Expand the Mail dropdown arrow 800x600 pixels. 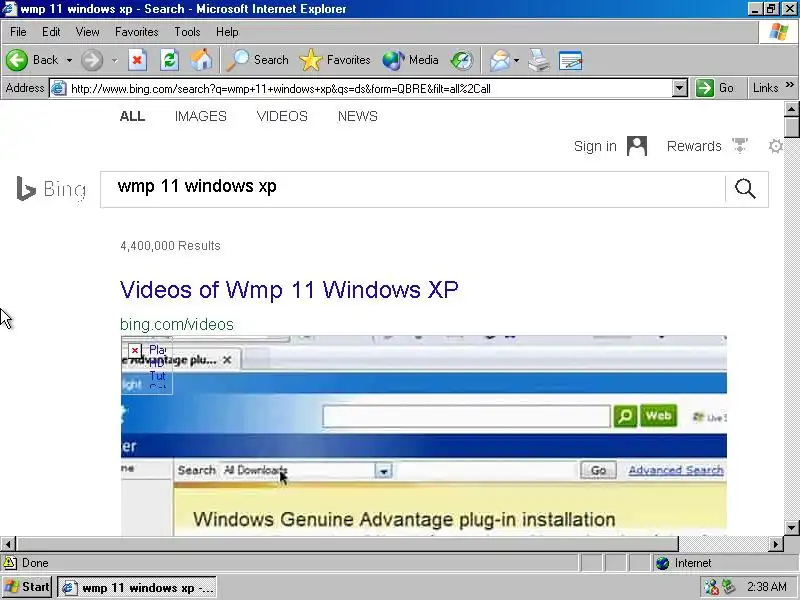(517, 60)
